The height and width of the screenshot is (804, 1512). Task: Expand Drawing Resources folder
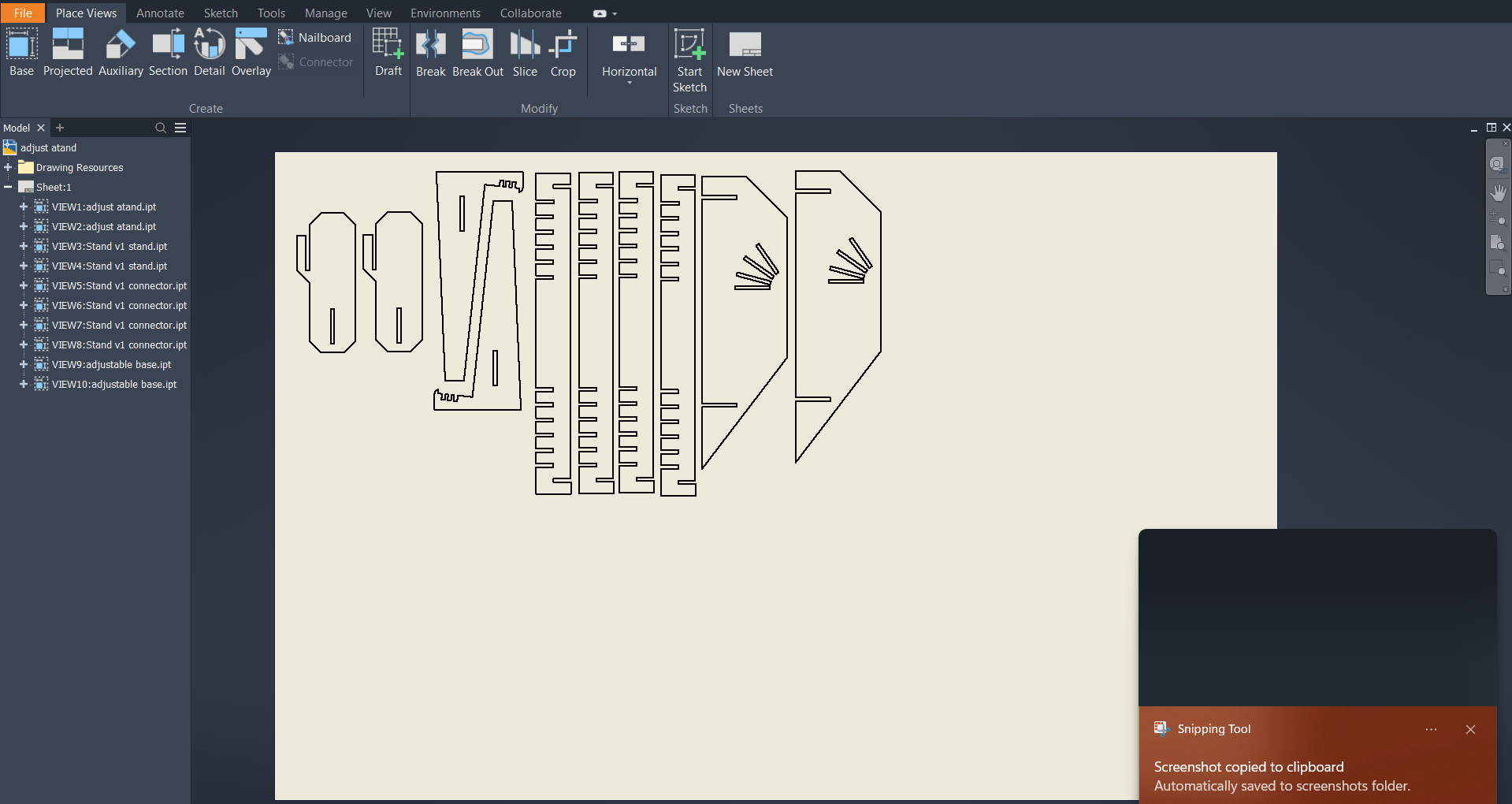(x=8, y=167)
